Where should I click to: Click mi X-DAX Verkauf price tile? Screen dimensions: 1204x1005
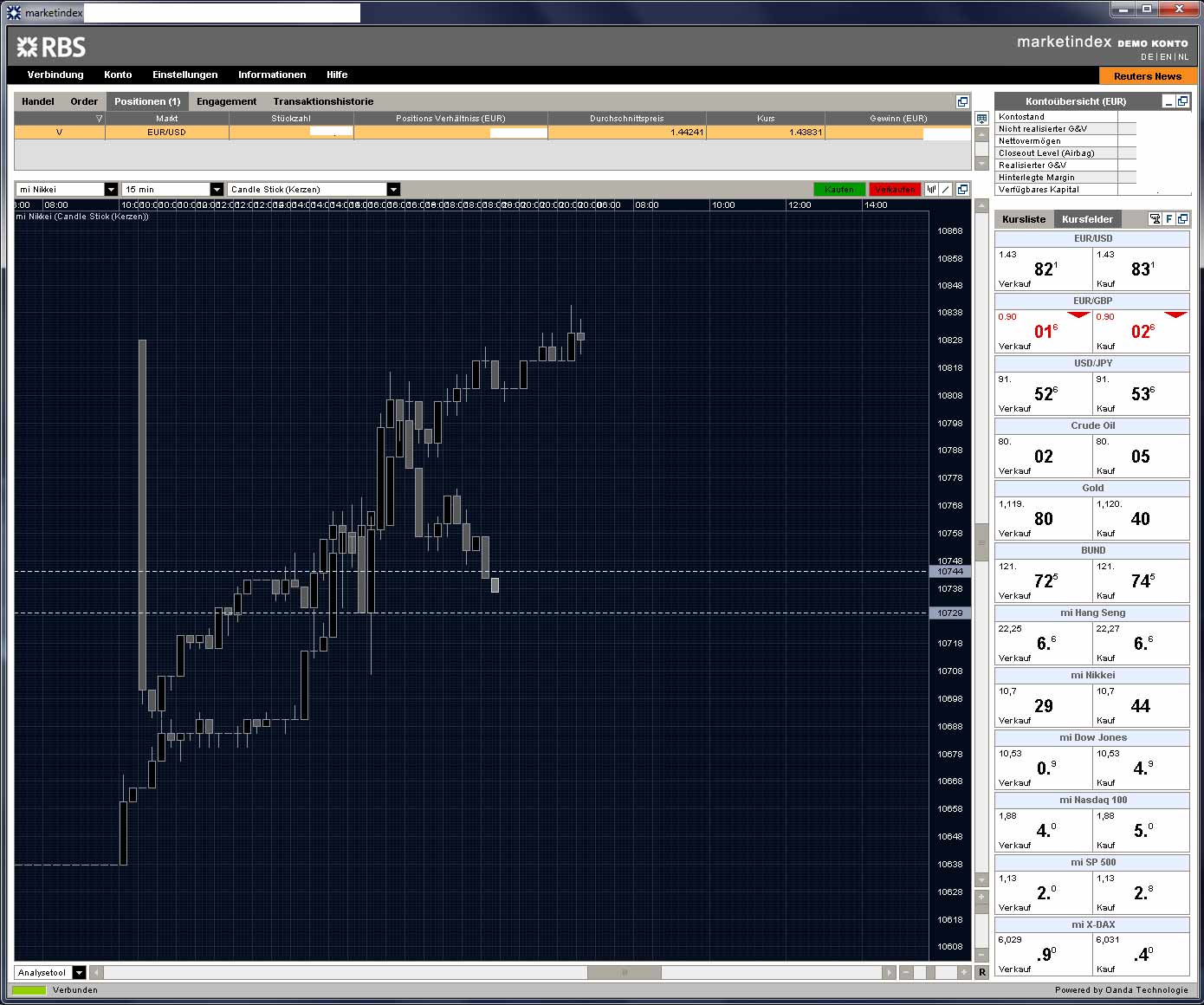point(1044,954)
